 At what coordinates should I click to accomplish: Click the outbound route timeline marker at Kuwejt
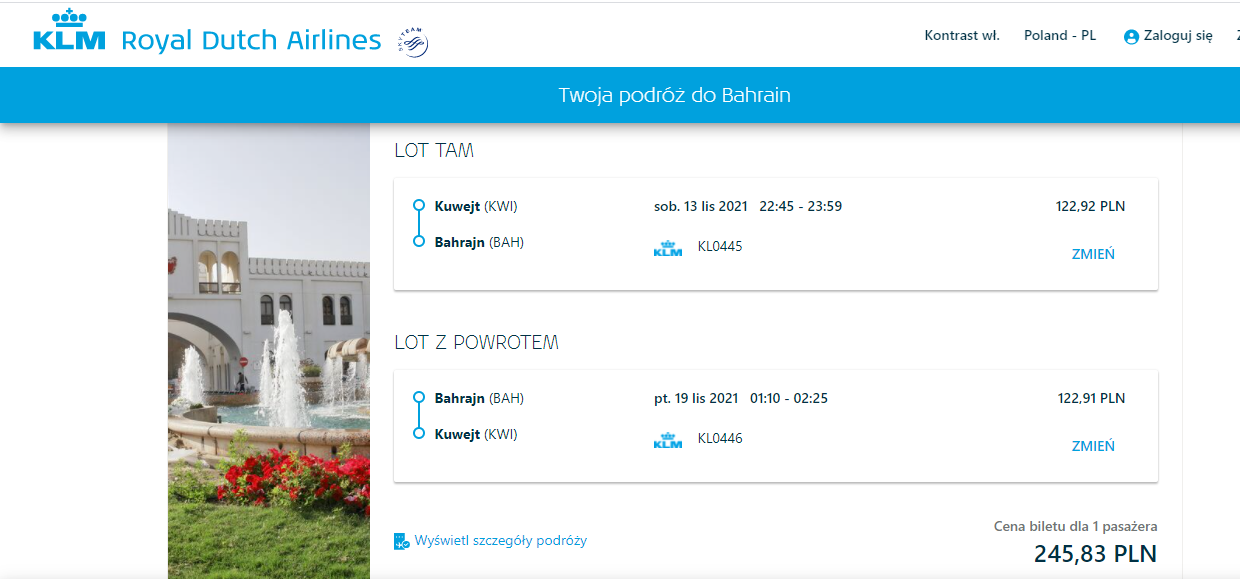click(419, 206)
